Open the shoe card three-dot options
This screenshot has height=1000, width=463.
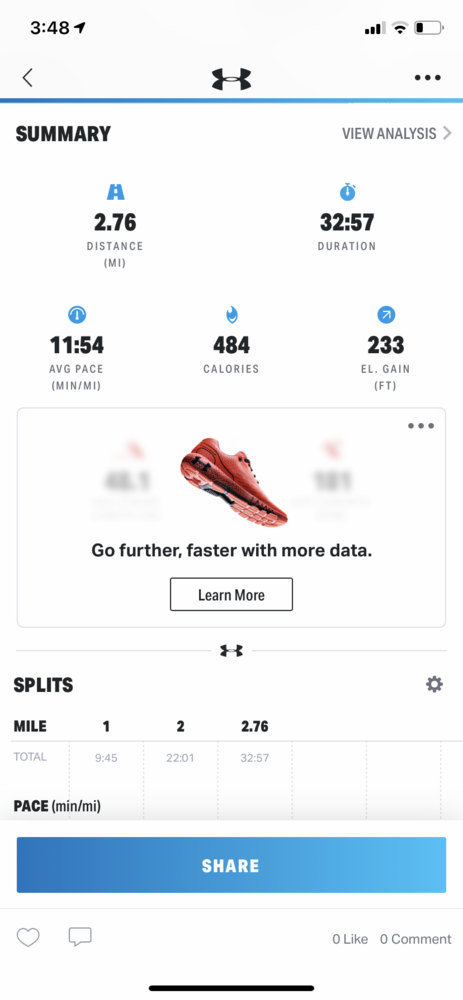coord(421,426)
